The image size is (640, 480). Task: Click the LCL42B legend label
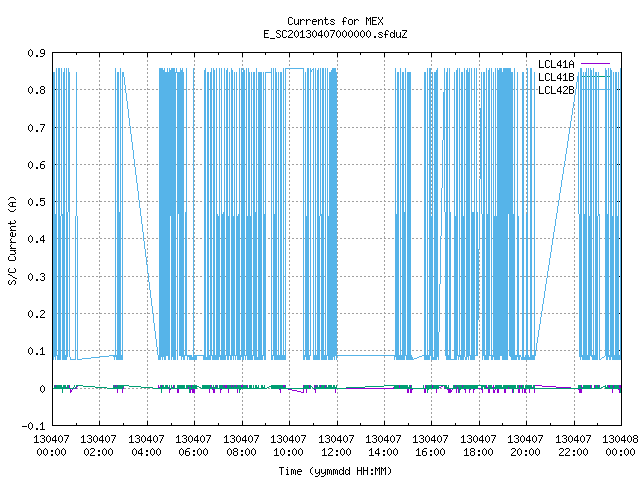556,90
